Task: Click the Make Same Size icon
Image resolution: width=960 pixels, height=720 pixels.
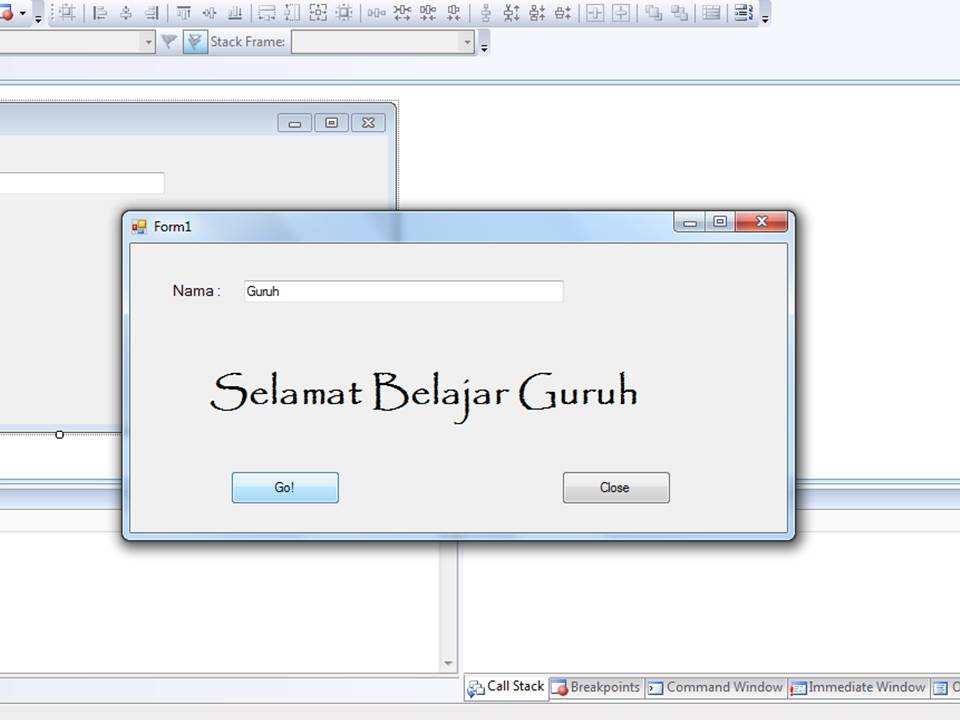Action: (x=318, y=12)
